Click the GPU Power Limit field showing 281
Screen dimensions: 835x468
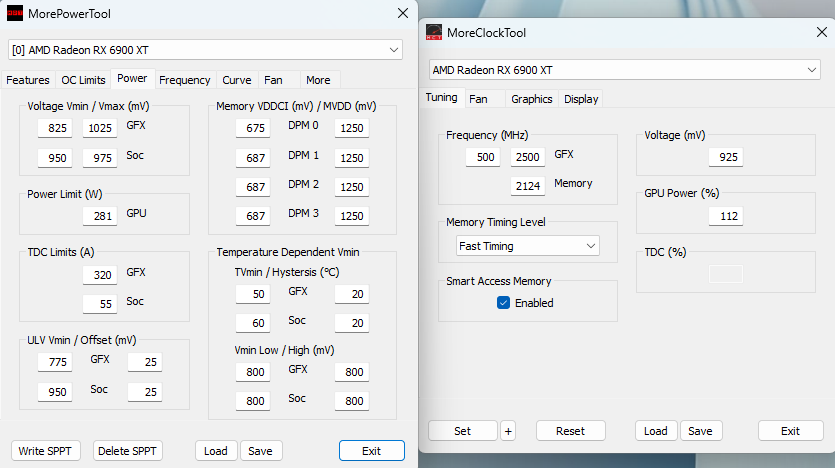point(100,216)
